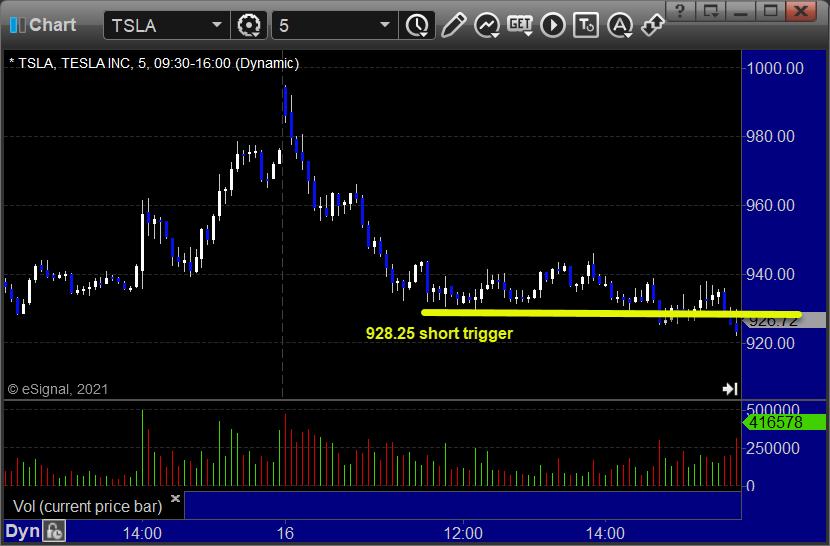This screenshot has height=546, width=830.
Task: Select the Vol (current price bar) label
Action: 87,506
